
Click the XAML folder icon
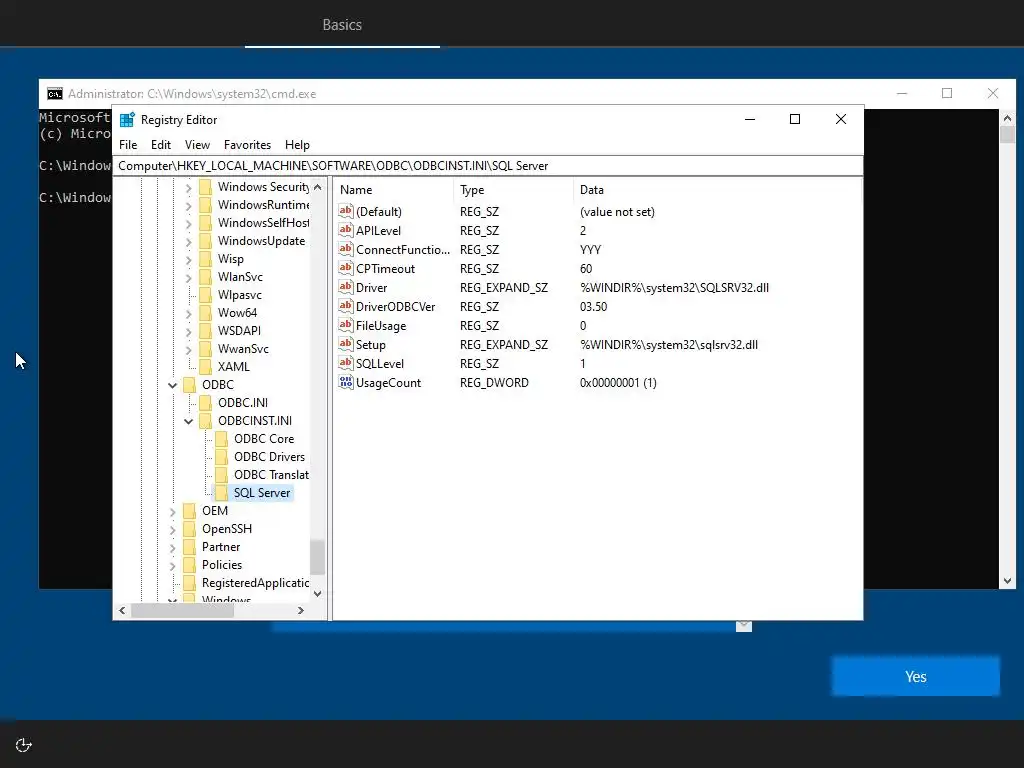point(206,367)
